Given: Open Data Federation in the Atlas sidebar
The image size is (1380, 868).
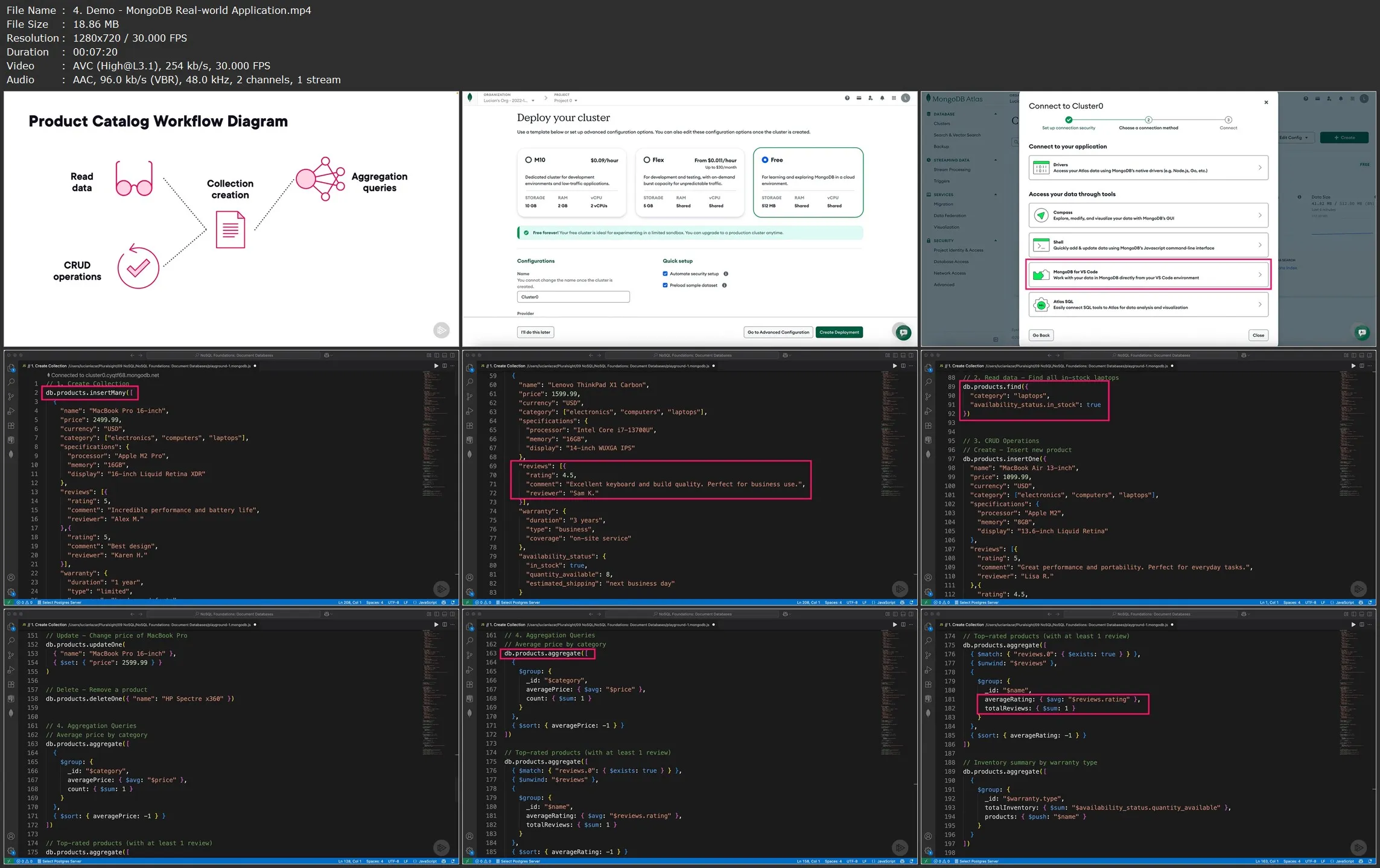Looking at the screenshot, I should (x=950, y=215).
